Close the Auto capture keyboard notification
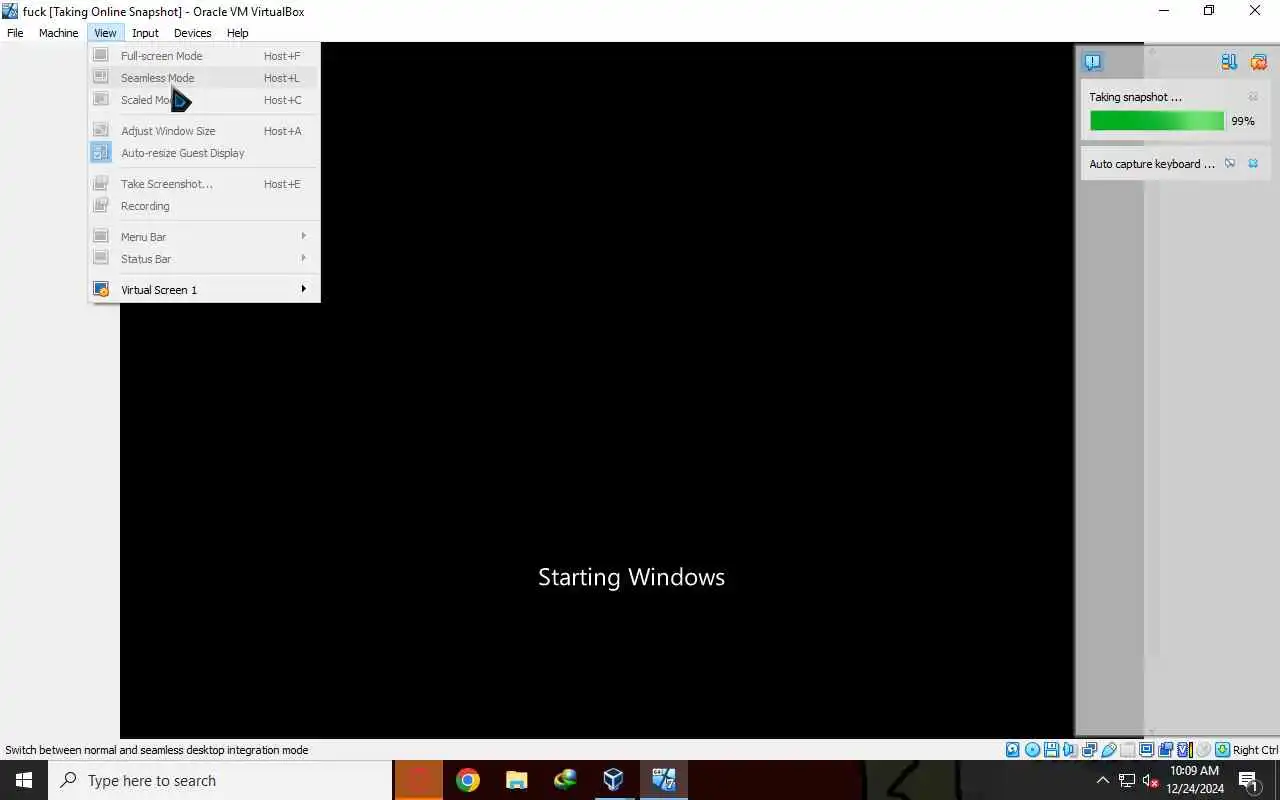Viewport: 1280px width, 800px height. pos(1253,164)
